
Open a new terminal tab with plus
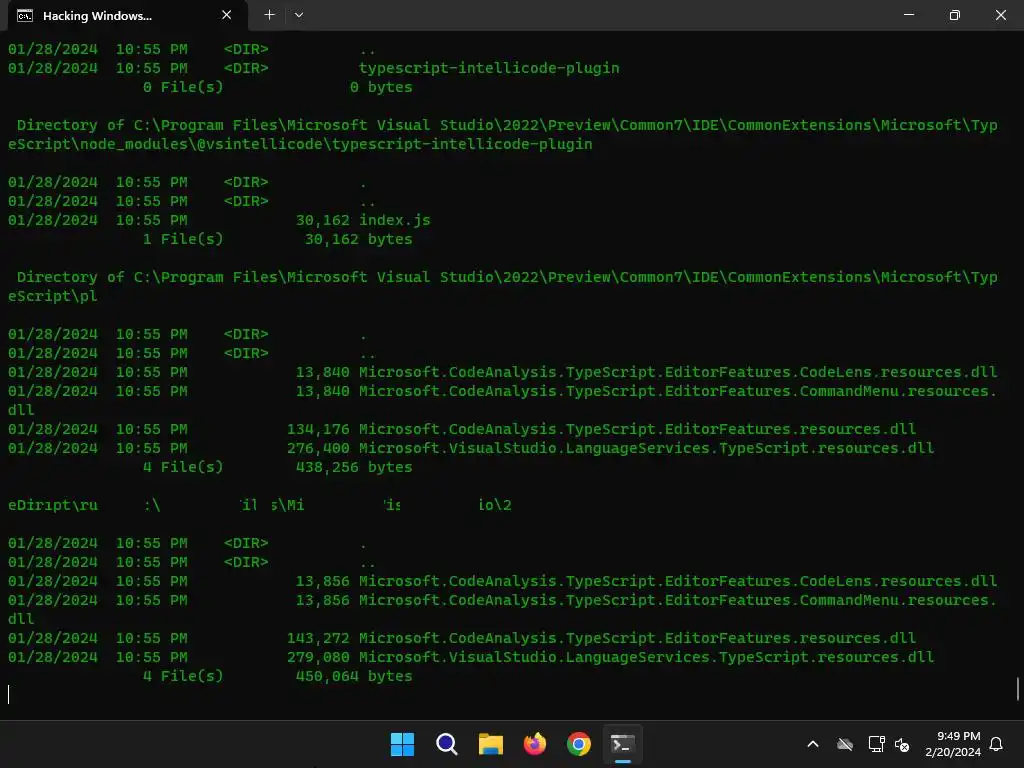click(x=269, y=15)
